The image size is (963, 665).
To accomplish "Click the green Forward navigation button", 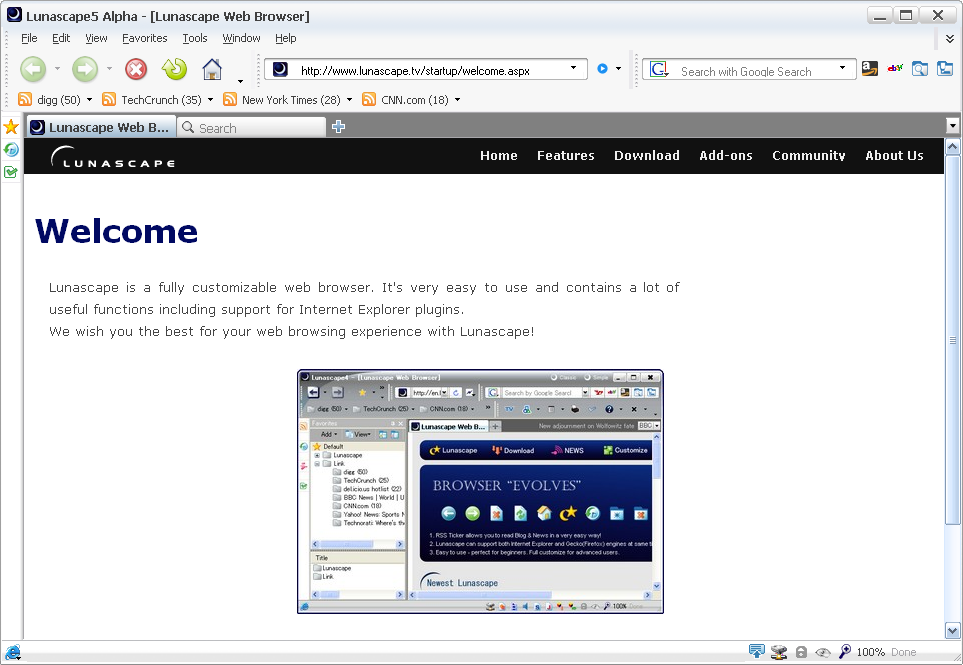I will 85,69.
